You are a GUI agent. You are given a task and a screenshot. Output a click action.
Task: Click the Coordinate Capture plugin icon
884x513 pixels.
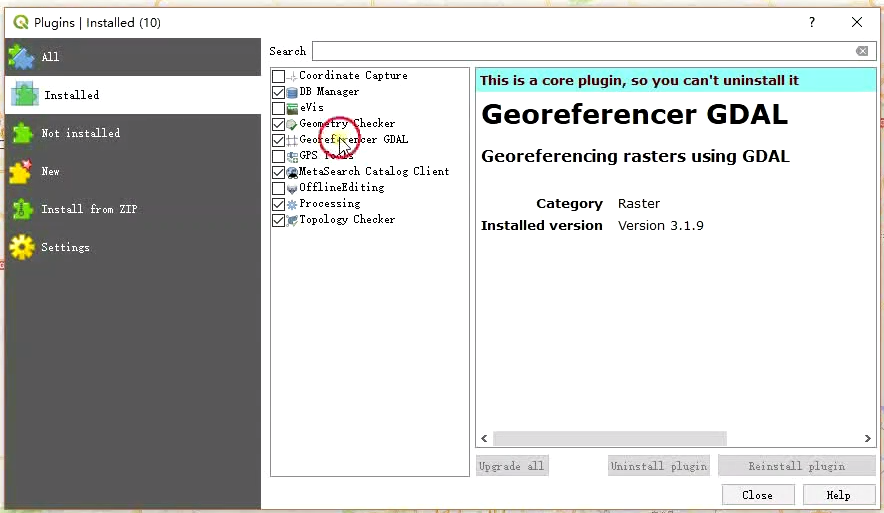(292, 76)
